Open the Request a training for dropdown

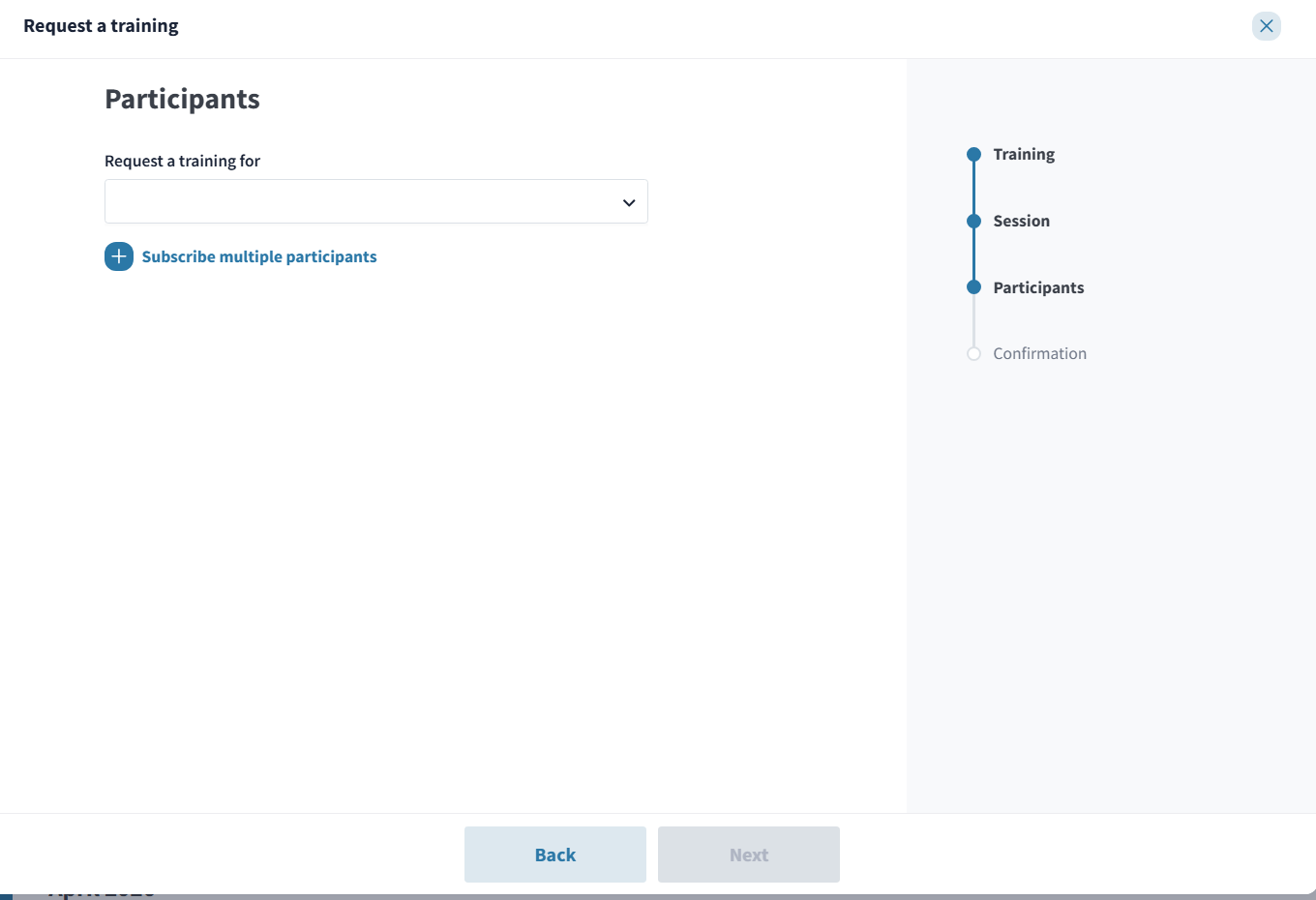click(376, 201)
